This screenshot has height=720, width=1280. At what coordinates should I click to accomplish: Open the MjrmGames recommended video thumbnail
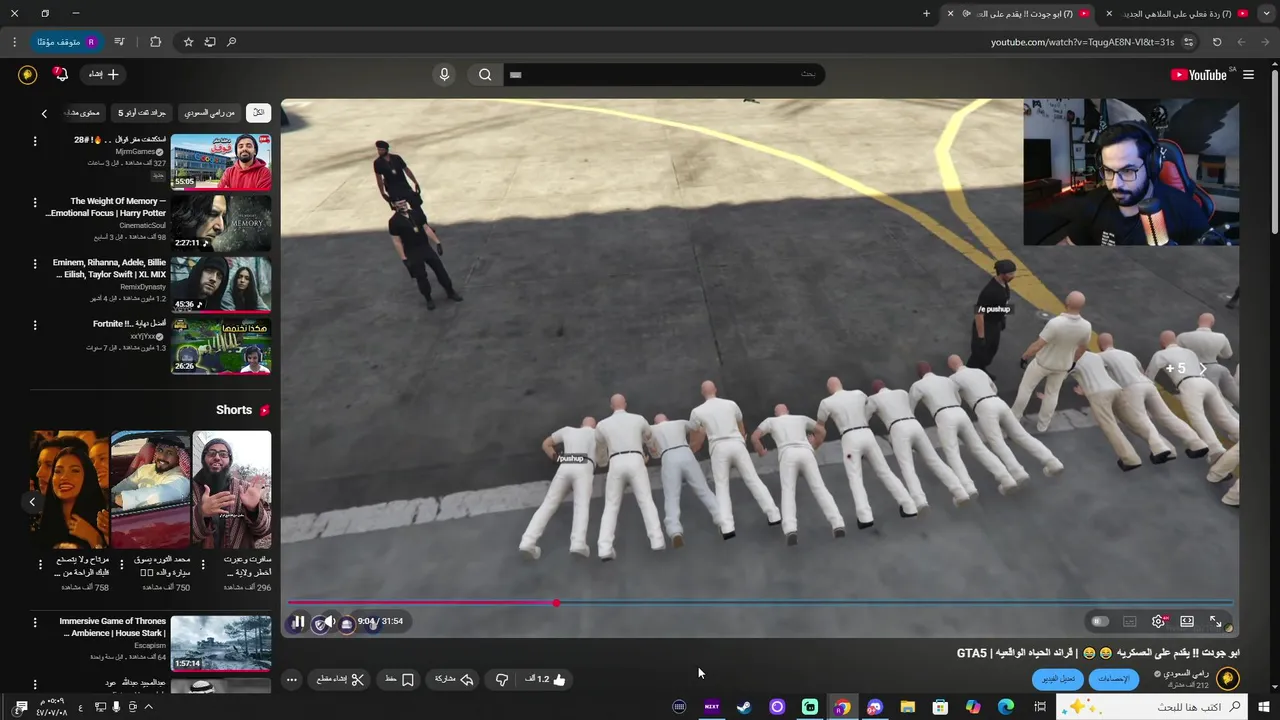click(221, 162)
